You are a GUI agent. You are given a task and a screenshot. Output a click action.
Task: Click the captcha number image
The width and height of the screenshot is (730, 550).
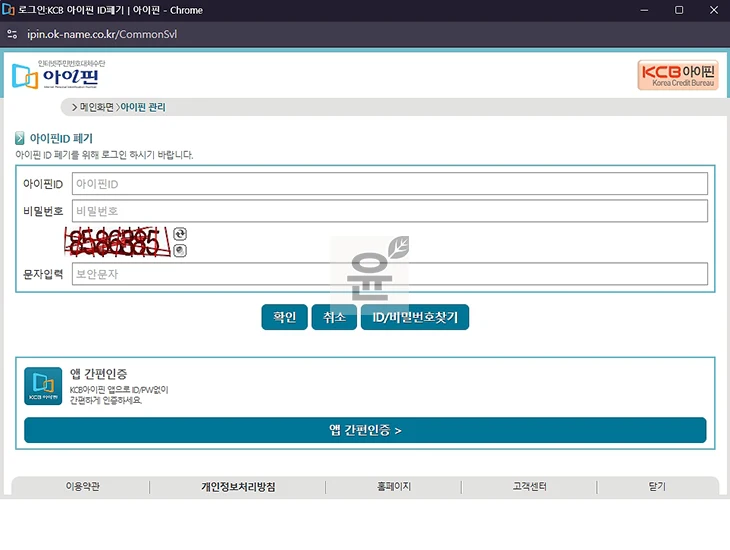click(115, 241)
